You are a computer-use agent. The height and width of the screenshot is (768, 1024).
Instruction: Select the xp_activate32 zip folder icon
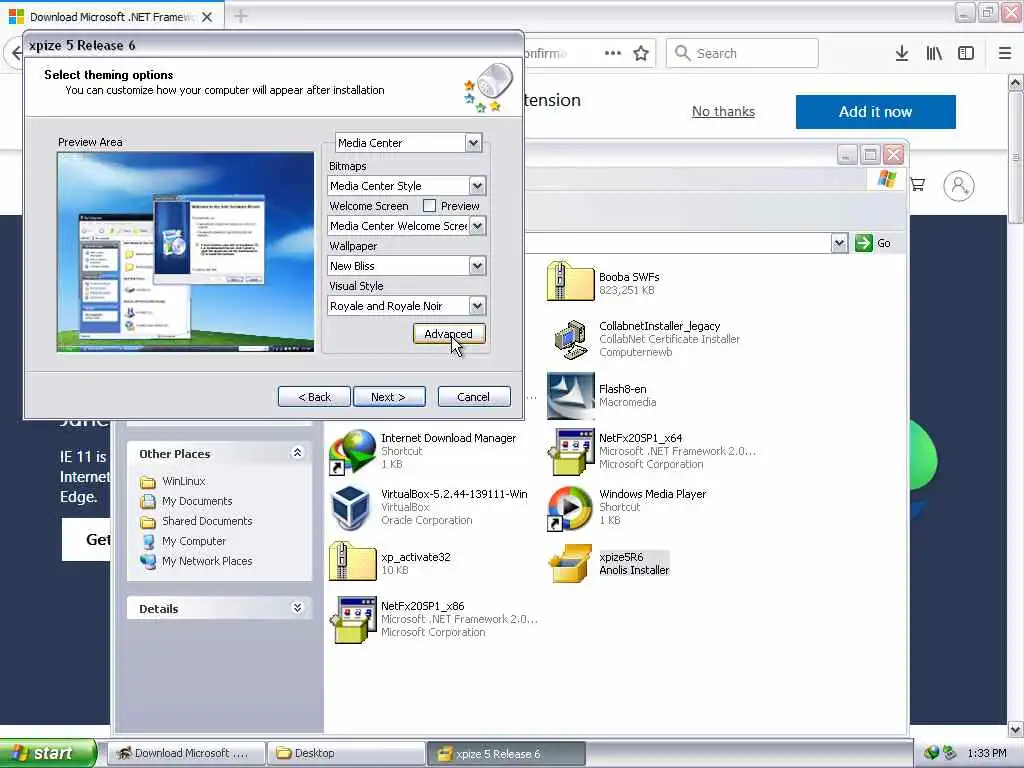[352, 561]
